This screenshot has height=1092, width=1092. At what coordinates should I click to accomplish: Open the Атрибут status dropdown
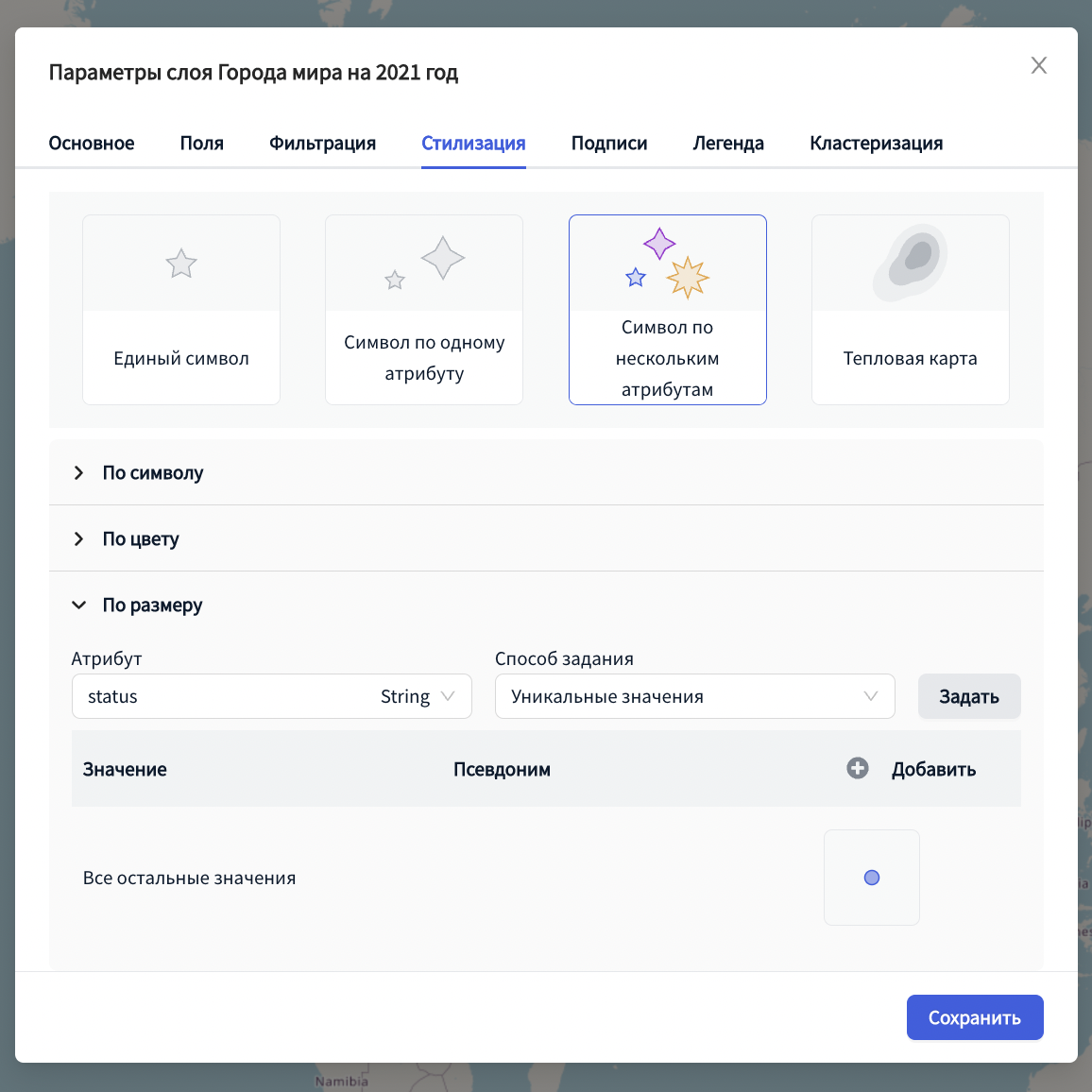tap(271, 696)
